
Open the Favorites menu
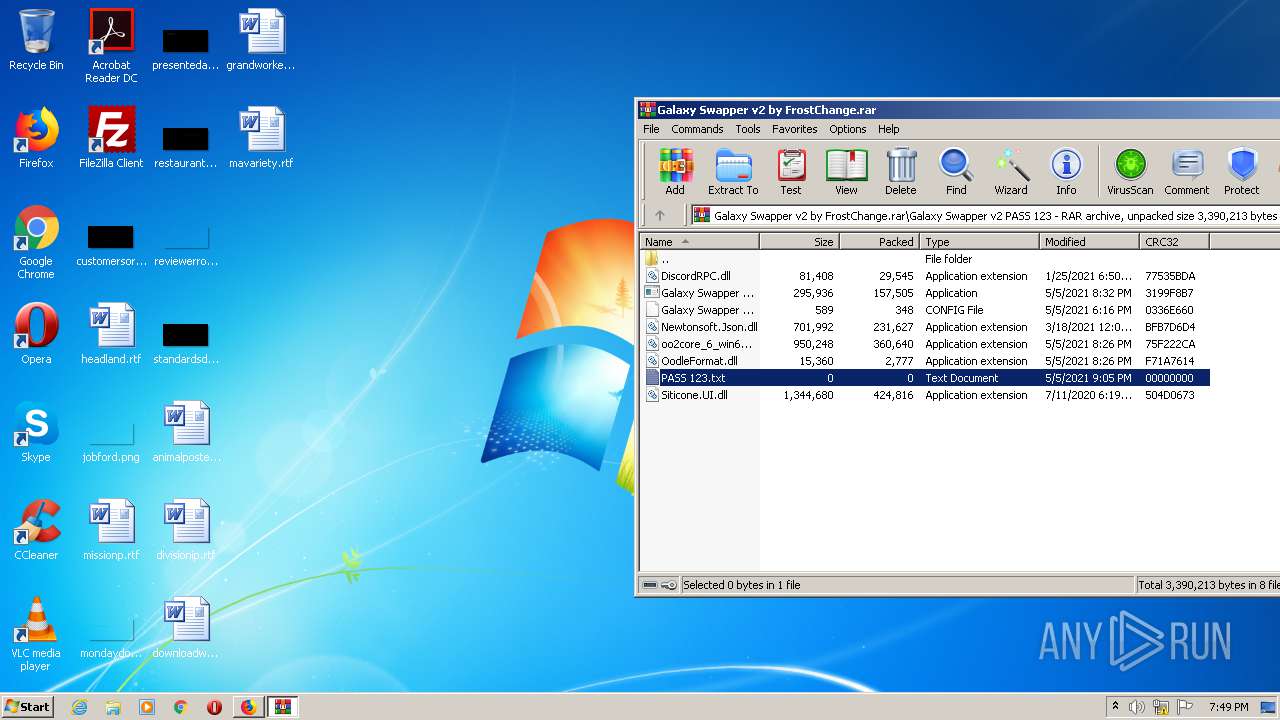(x=795, y=129)
